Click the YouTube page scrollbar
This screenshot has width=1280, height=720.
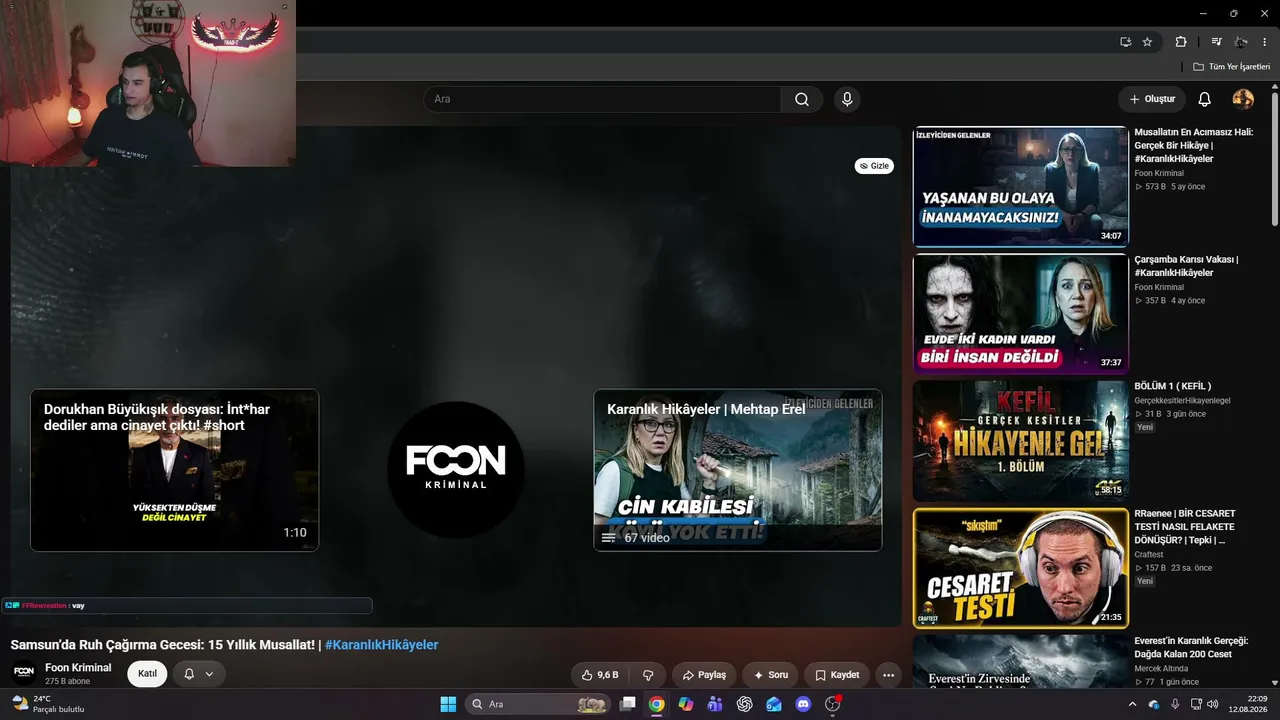tap(1274, 160)
